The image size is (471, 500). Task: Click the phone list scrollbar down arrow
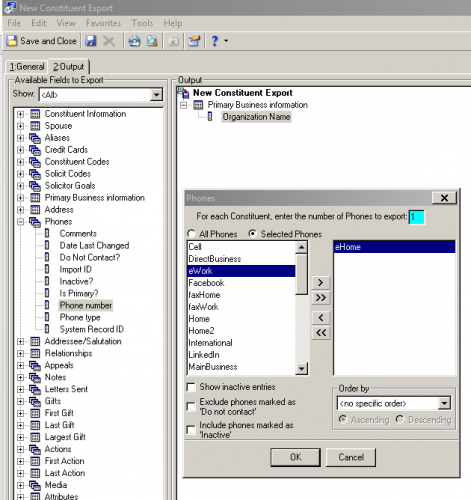[301, 369]
